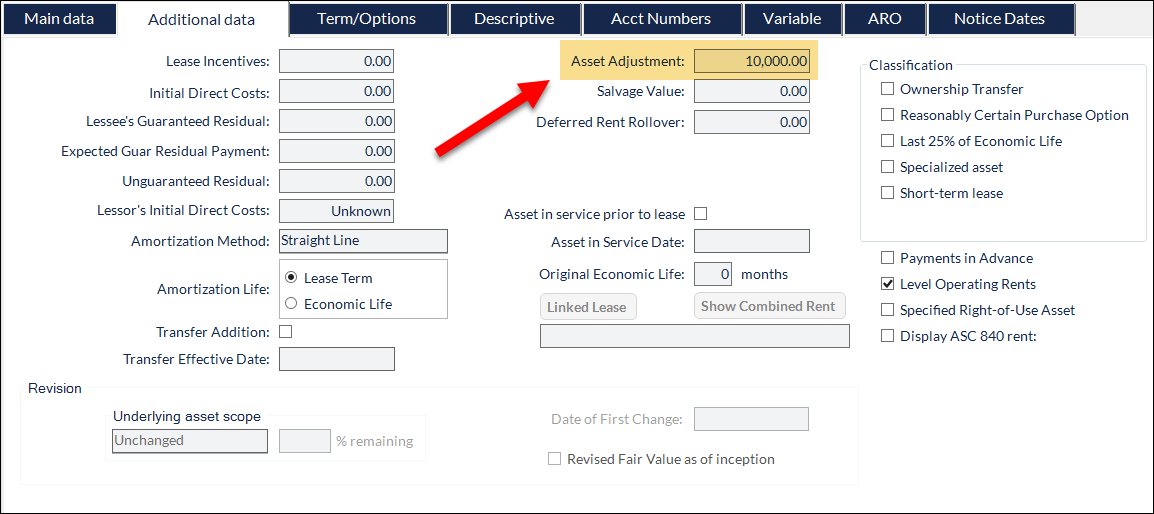Viewport: 1154px width, 514px height.
Task: Click the Asset in Service Date field
Action: (x=752, y=241)
